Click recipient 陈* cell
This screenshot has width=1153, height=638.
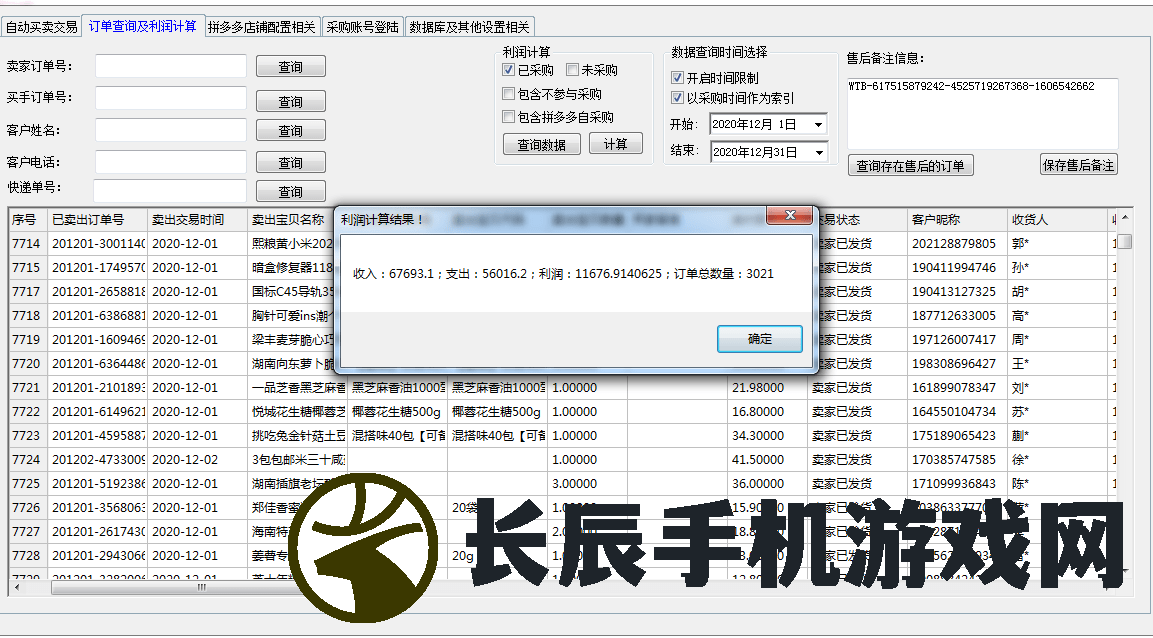(x=1057, y=484)
